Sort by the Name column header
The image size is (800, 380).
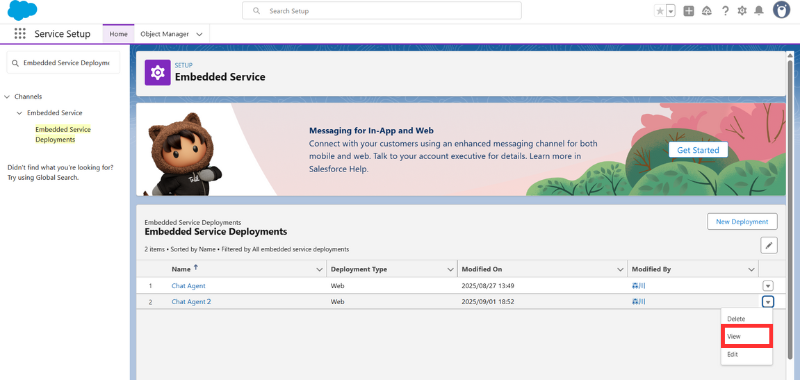pos(181,269)
